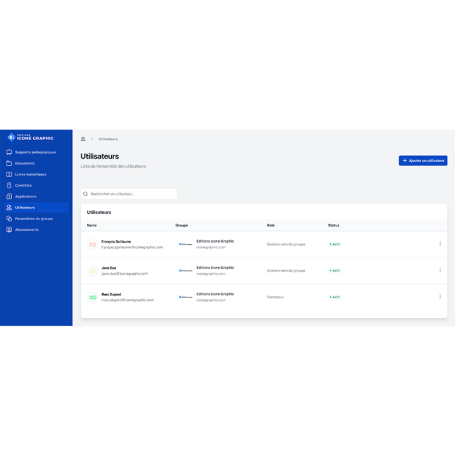The width and height of the screenshot is (455, 455).
Task: Click the Paramètres du groupe icon
Action: pyautogui.click(x=9, y=219)
